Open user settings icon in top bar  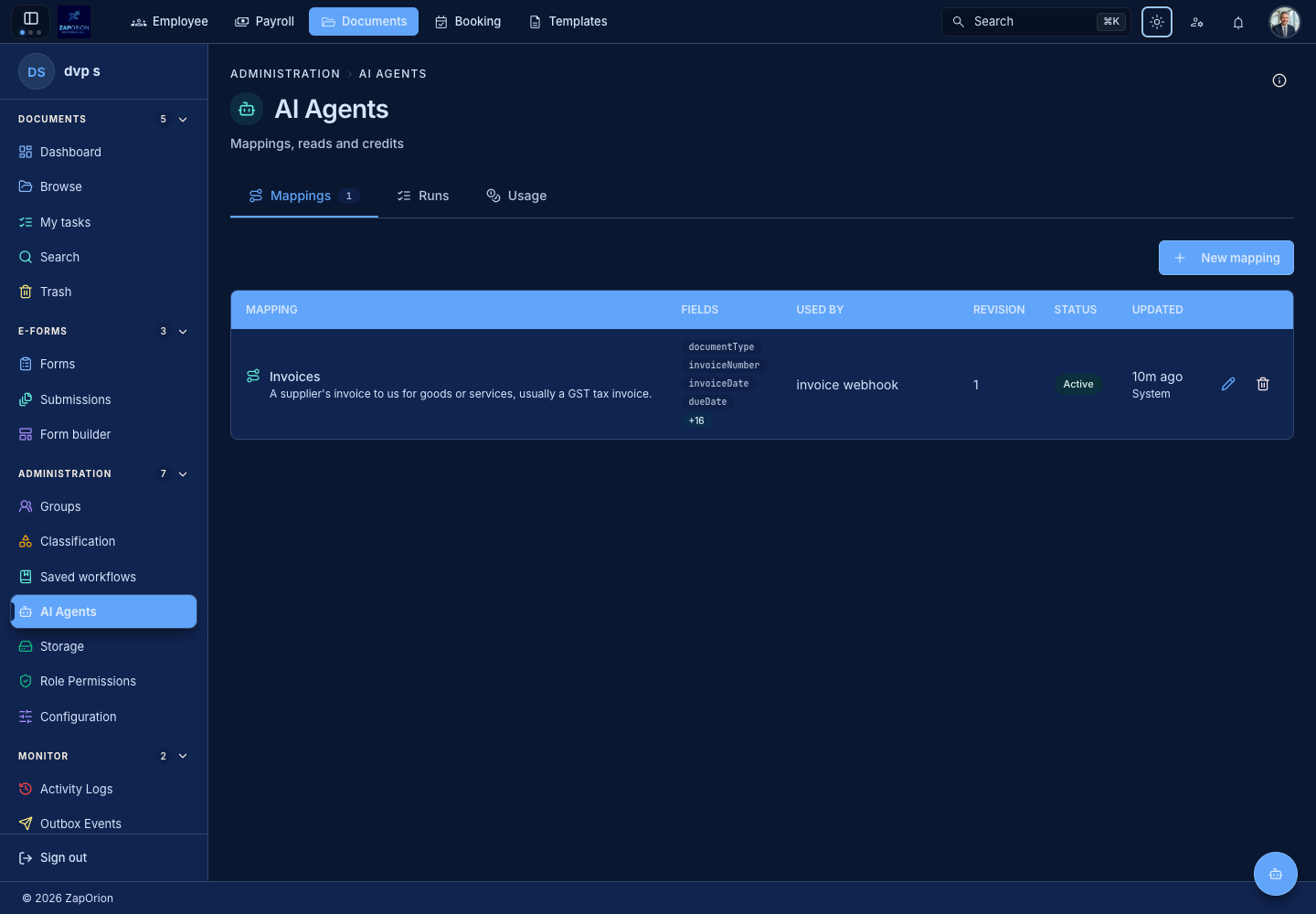pos(1197,22)
